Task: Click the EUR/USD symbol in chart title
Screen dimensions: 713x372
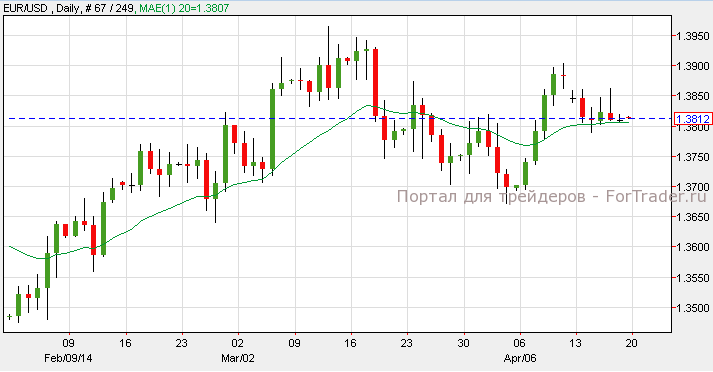Action: (x=25, y=8)
